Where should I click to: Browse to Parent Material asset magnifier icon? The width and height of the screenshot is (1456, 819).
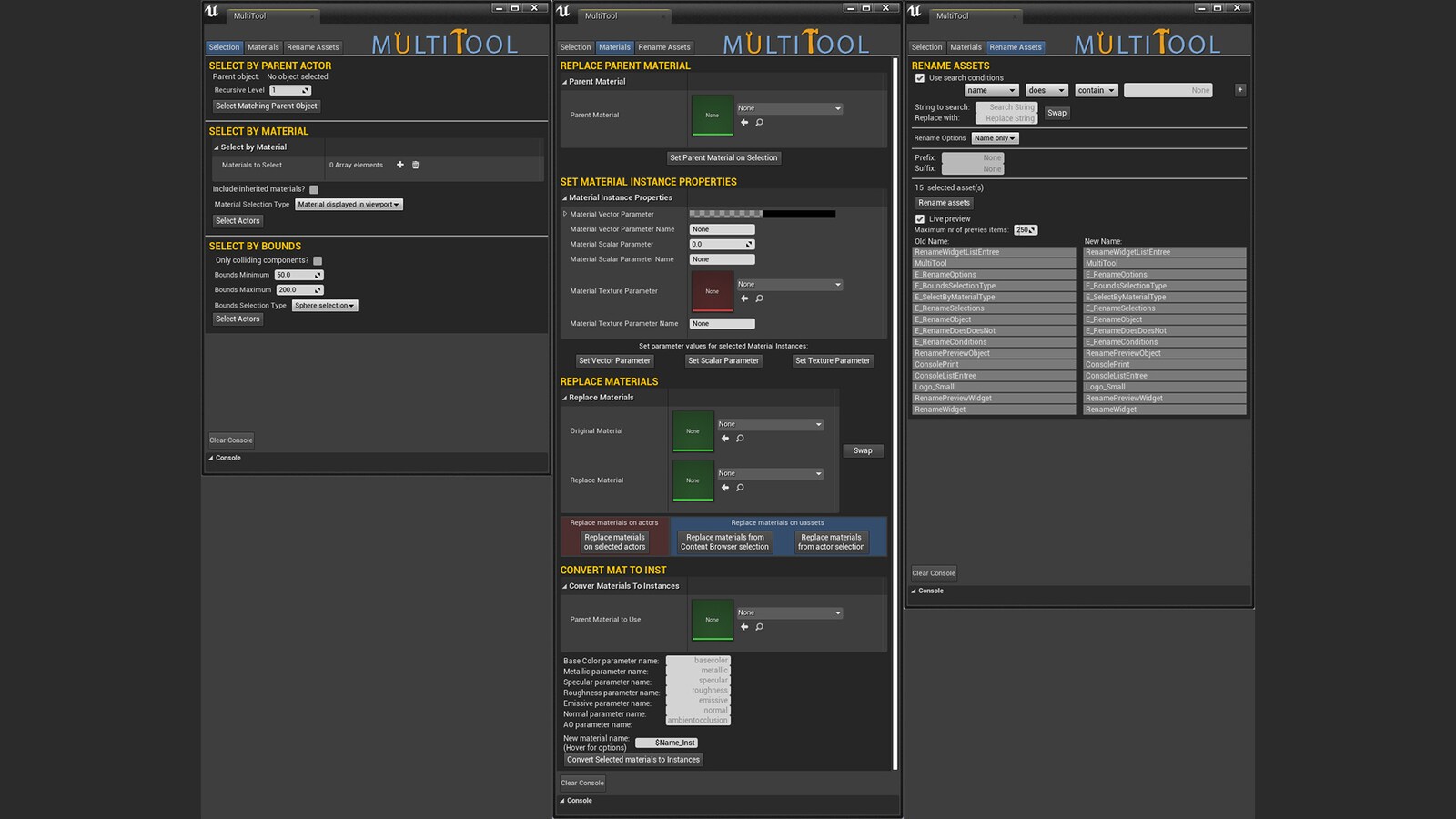click(759, 122)
